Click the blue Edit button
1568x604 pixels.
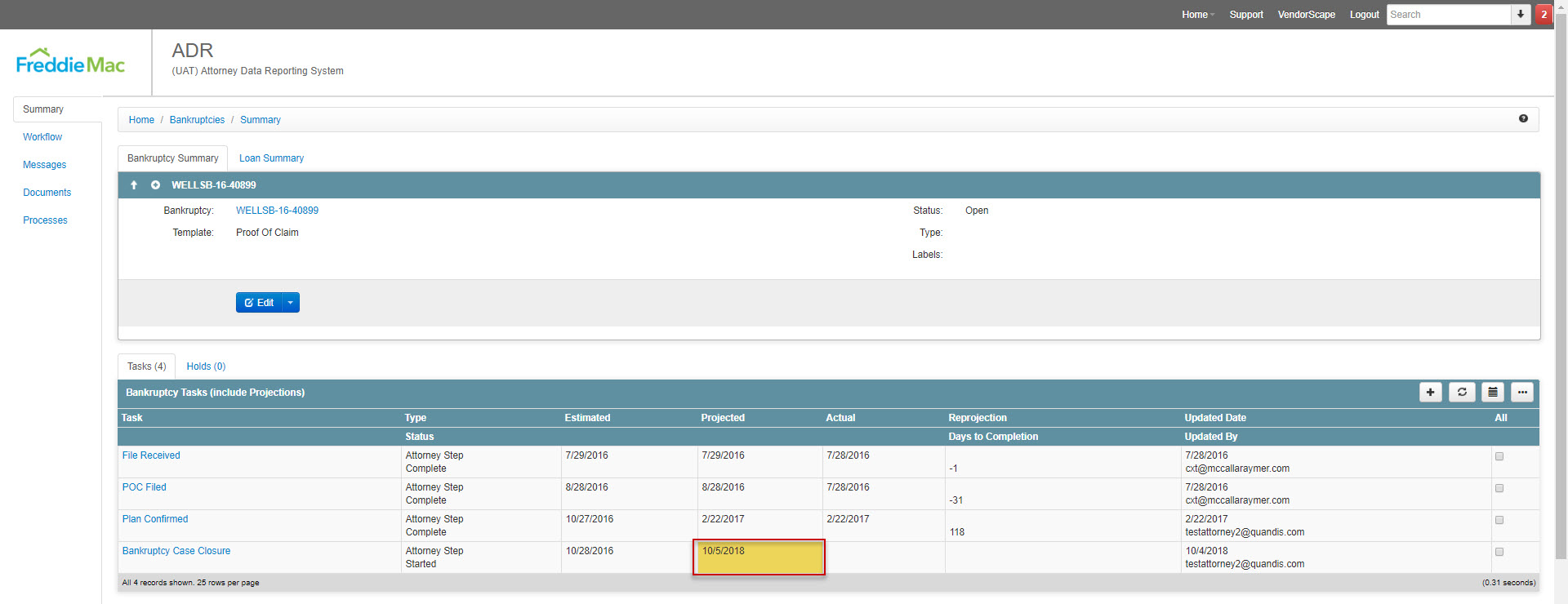click(x=259, y=303)
